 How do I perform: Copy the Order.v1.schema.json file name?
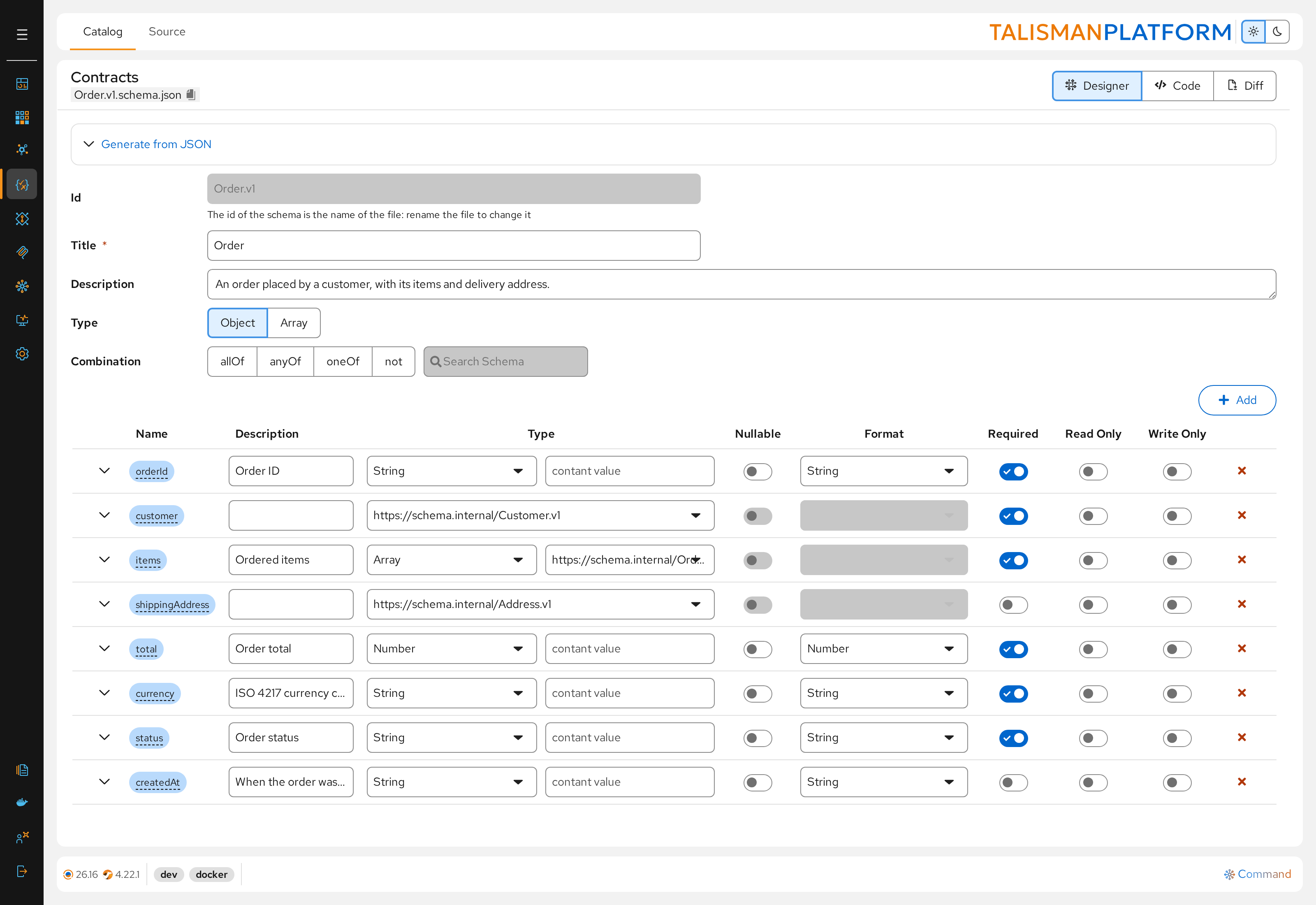pyautogui.click(x=191, y=95)
